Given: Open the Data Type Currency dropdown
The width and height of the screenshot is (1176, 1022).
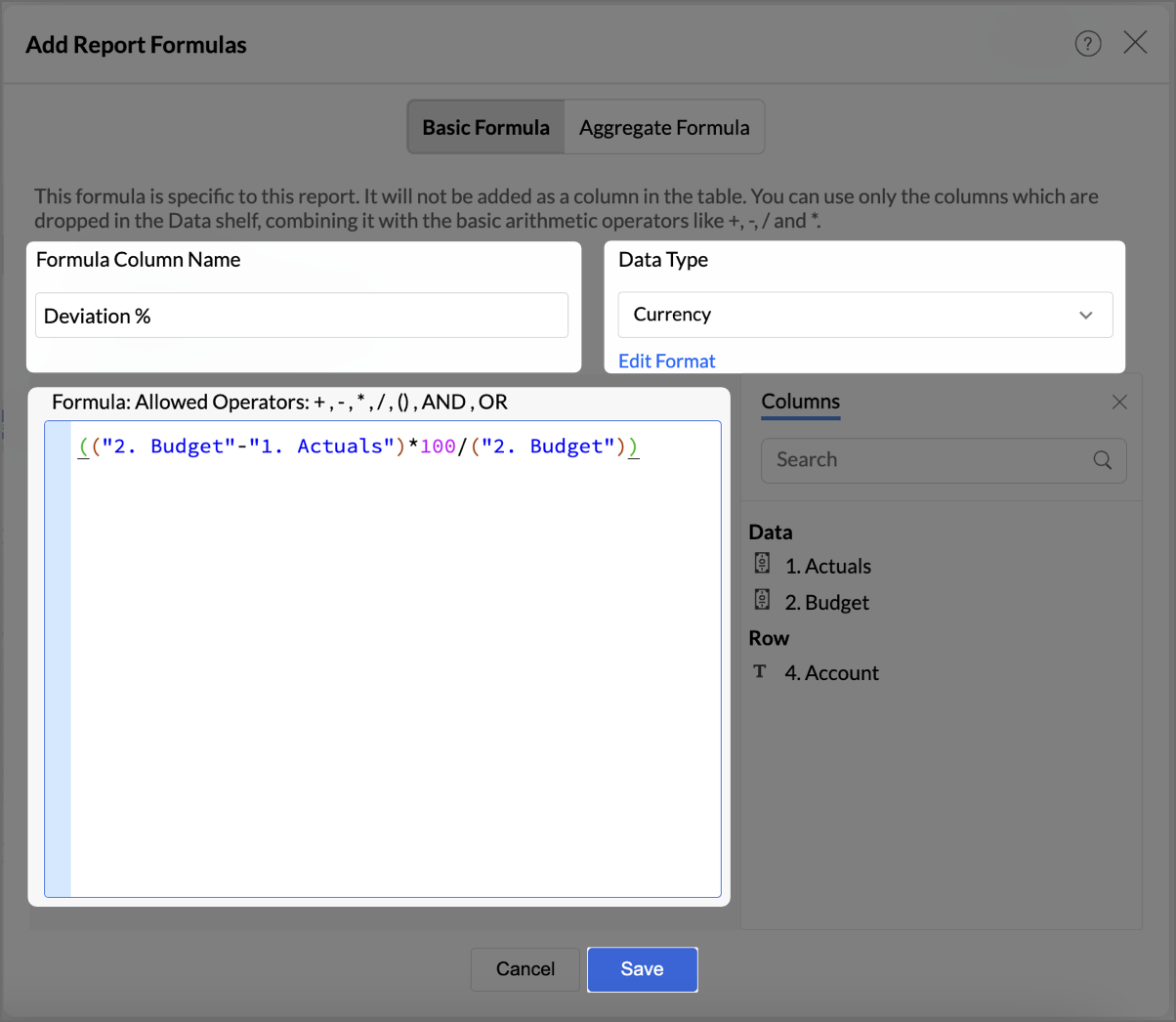Looking at the screenshot, I should pyautogui.click(x=850, y=315).
